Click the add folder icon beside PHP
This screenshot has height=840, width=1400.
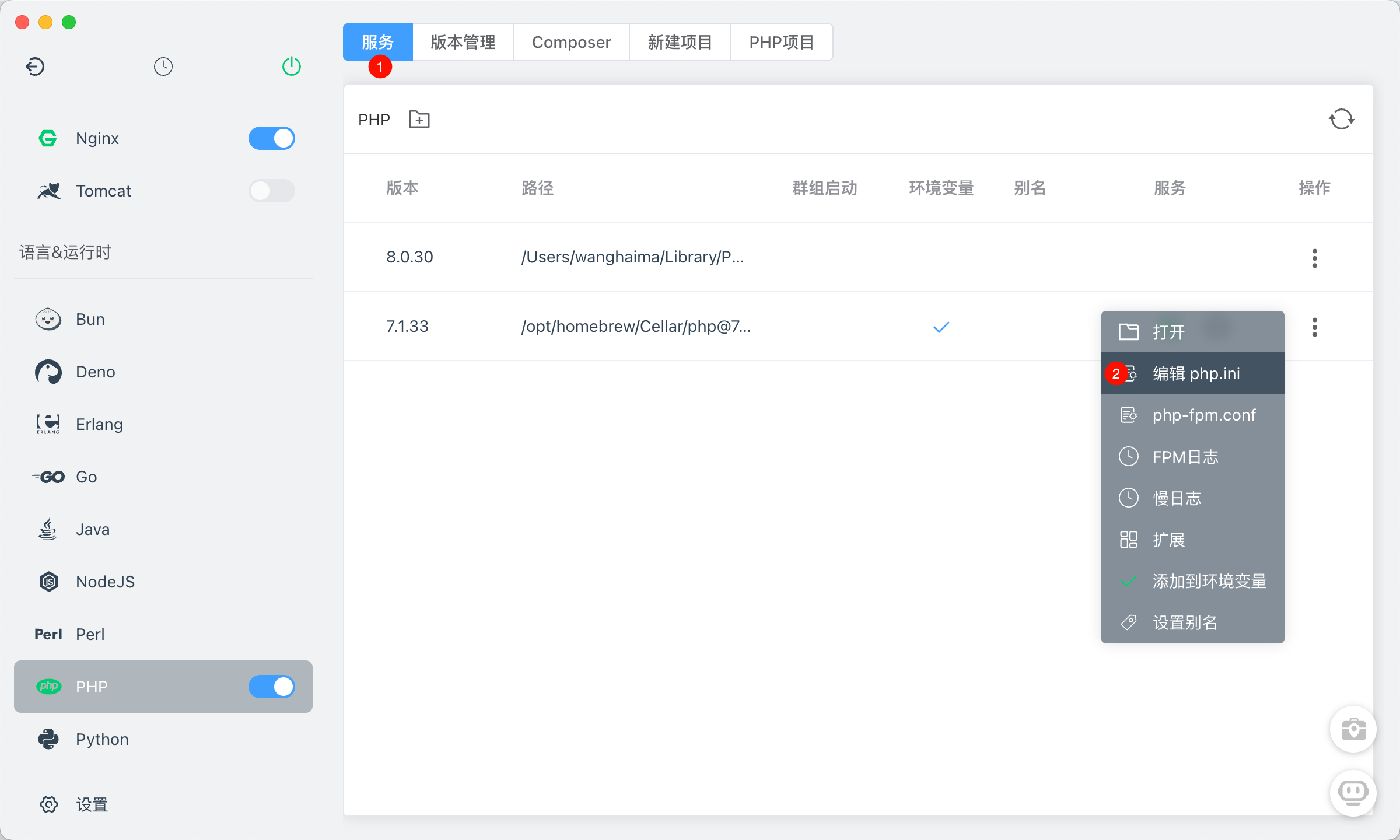[x=419, y=120]
